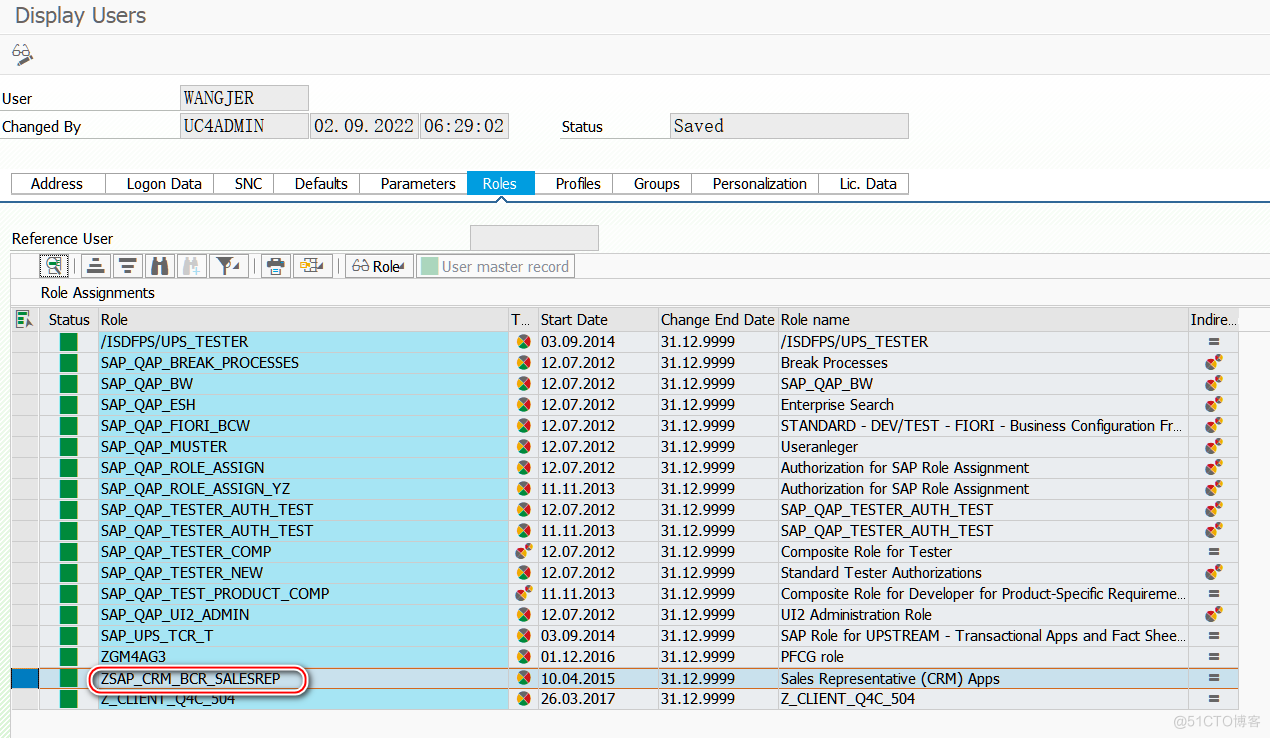1270x738 pixels.
Task: Sort the role list in descending order
Action: tap(127, 265)
